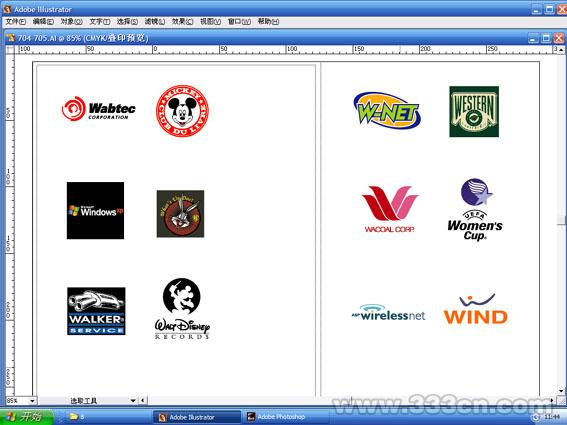Open the 帮助(H) menu
The height and width of the screenshot is (425, 567).
268,22
